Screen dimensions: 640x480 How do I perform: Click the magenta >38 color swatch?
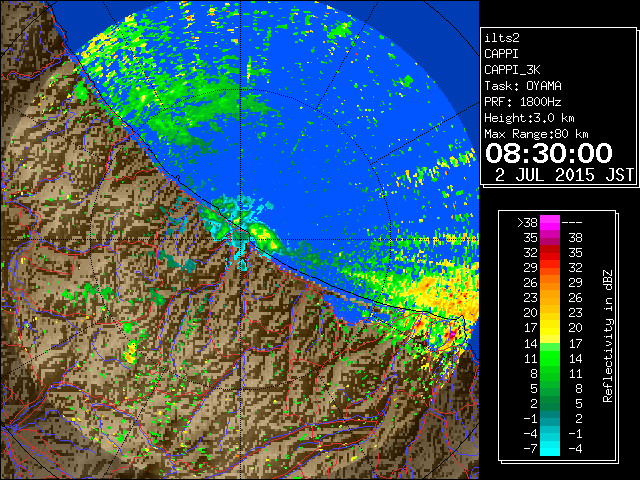tap(550, 222)
